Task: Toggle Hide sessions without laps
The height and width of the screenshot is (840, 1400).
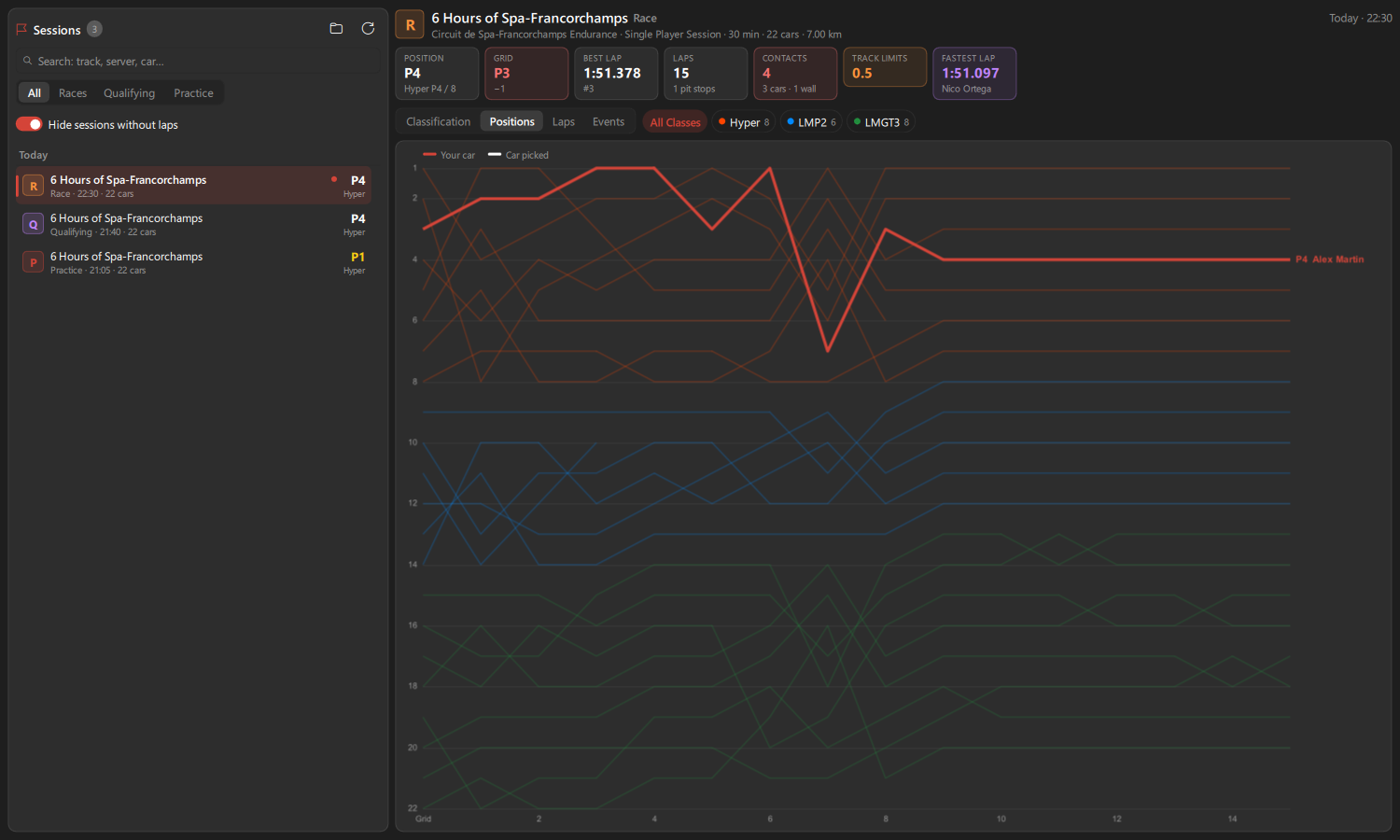Action: tap(29, 124)
